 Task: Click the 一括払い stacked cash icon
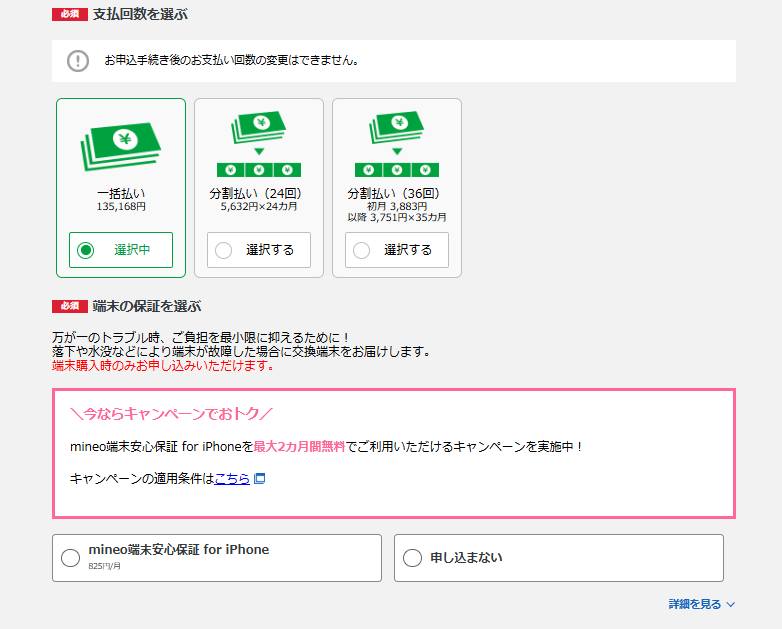[x=120, y=147]
